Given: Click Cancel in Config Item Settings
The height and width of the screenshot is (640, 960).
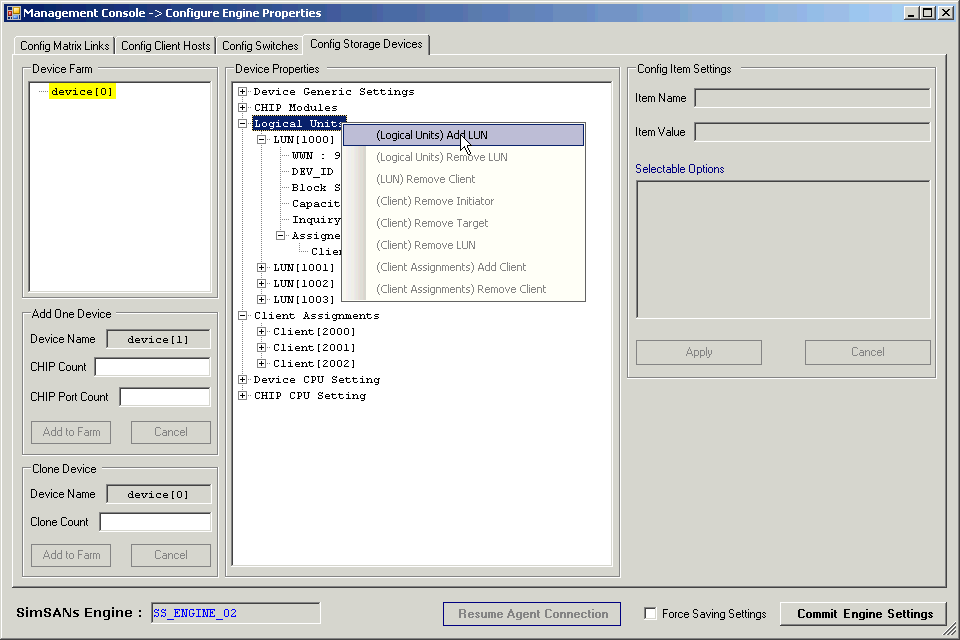Looking at the screenshot, I should coord(868,352).
